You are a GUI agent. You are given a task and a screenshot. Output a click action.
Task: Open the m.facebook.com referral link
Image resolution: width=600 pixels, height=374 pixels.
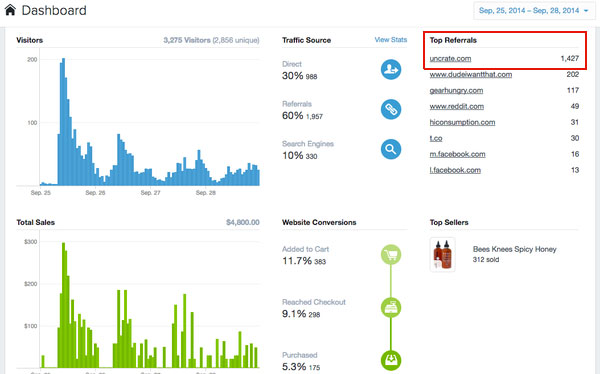457,154
